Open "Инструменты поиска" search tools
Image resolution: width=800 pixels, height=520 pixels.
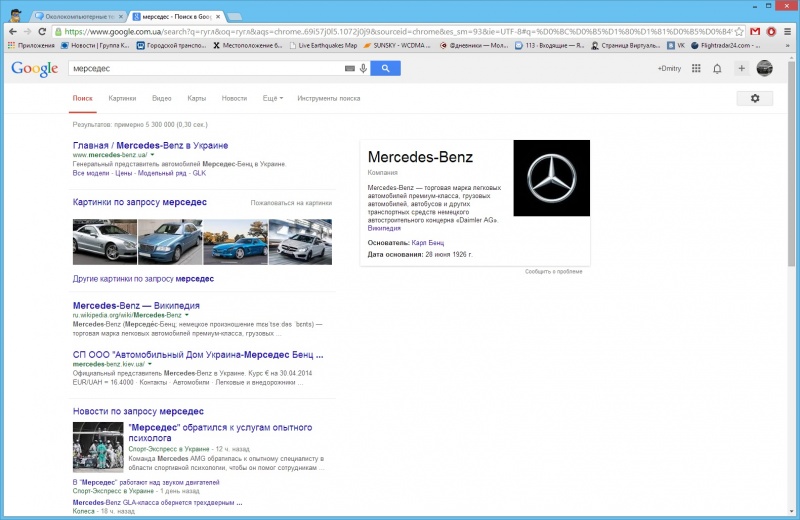pyautogui.click(x=328, y=98)
